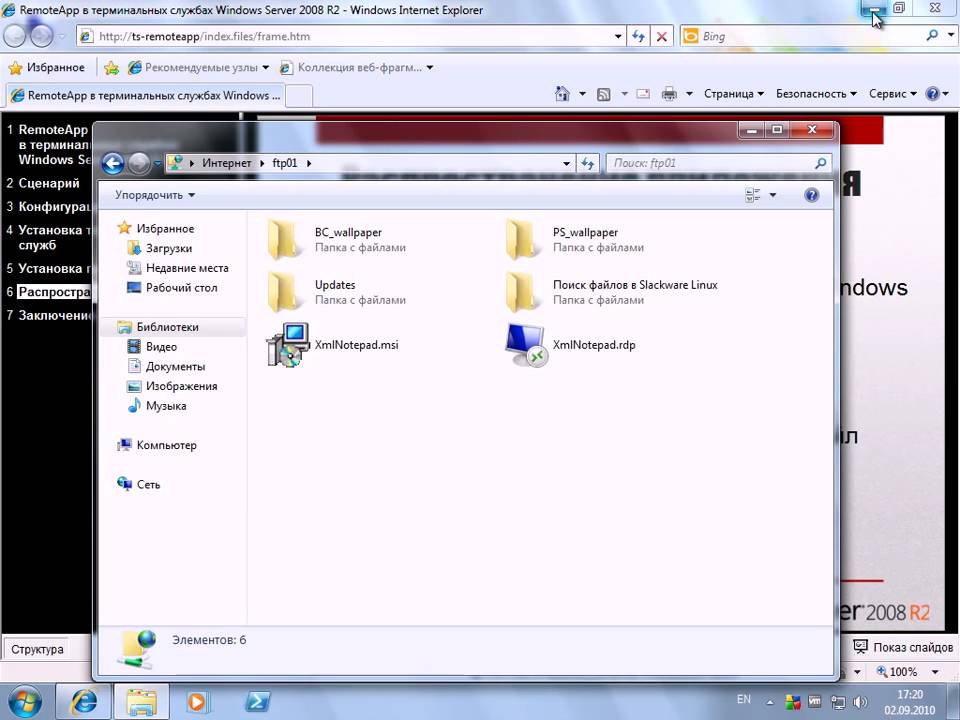
Task: Click Internet Explorer refresh button
Action: point(638,36)
